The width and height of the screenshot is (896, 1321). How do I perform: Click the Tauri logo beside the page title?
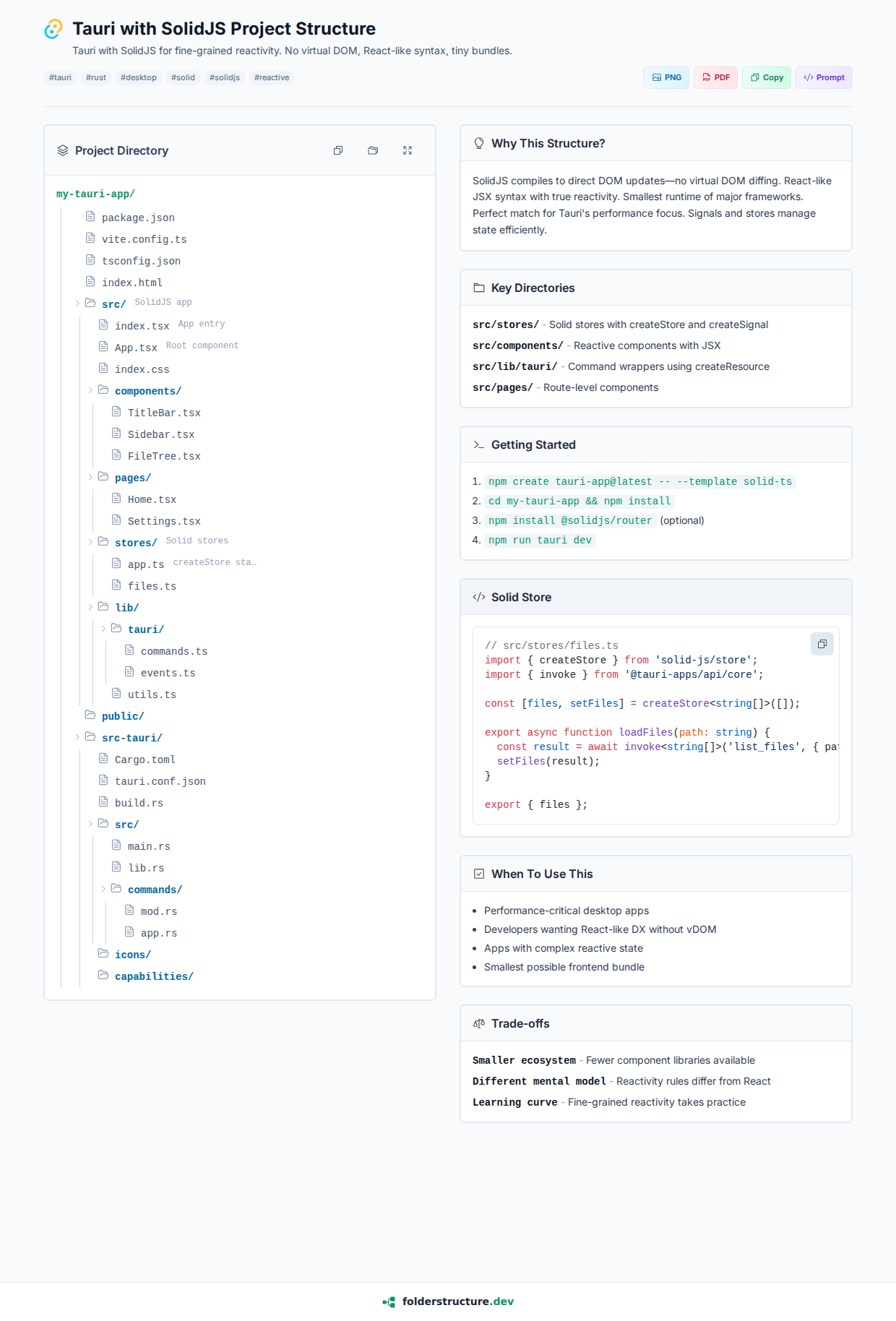pyautogui.click(x=53, y=29)
